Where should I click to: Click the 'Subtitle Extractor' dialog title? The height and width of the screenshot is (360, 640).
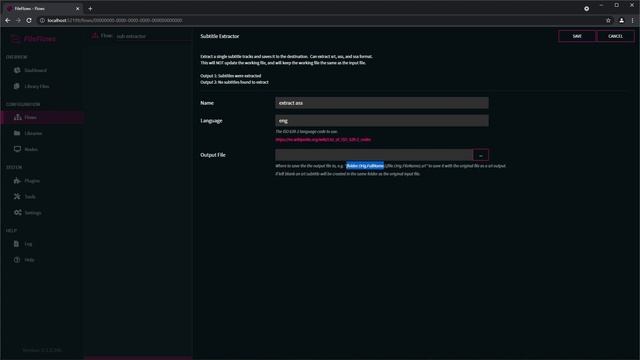coord(220,36)
